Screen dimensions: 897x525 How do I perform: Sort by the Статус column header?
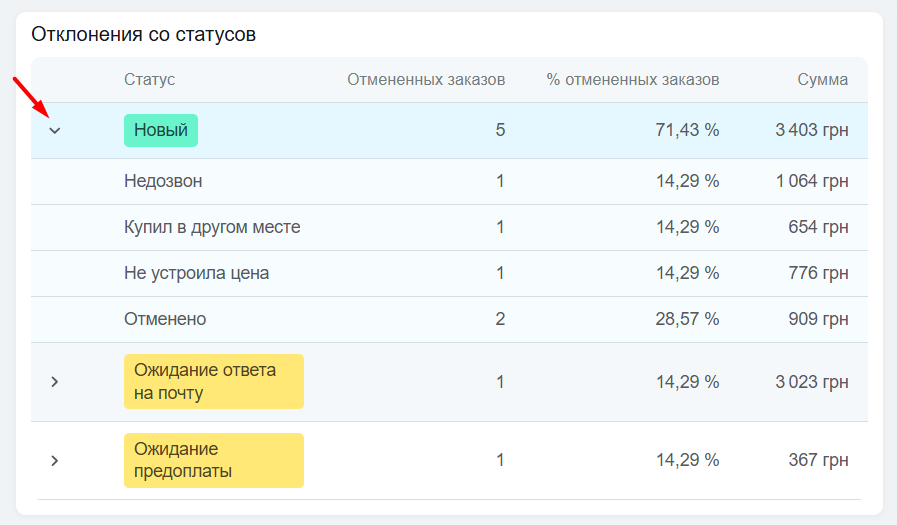[149, 80]
